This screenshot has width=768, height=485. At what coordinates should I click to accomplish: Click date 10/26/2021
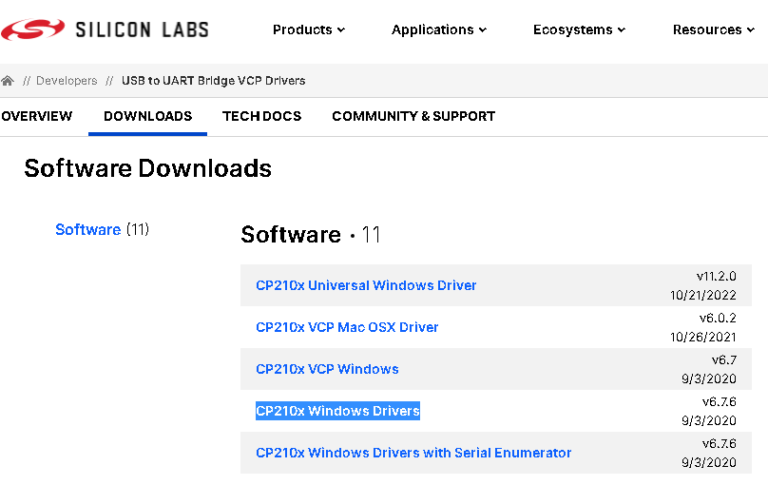703,337
